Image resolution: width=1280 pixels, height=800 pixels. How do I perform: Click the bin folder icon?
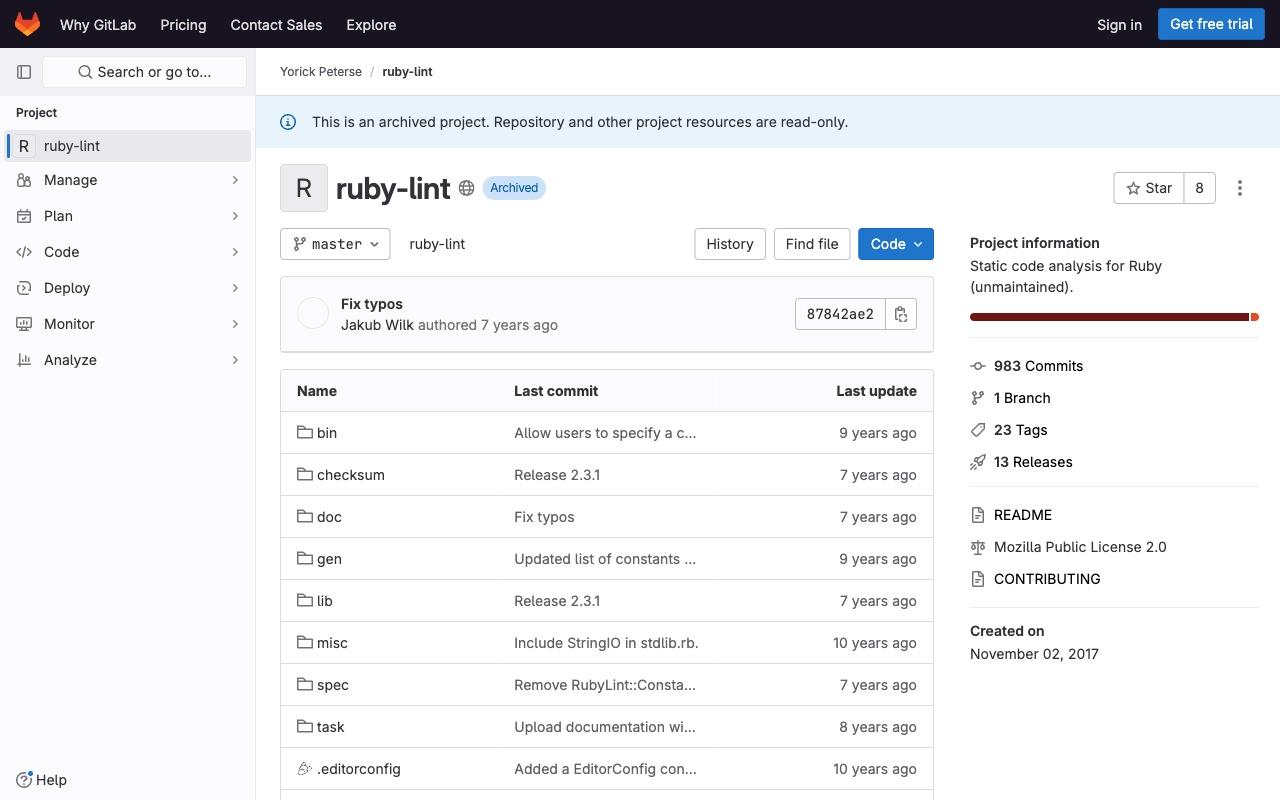tap(305, 433)
